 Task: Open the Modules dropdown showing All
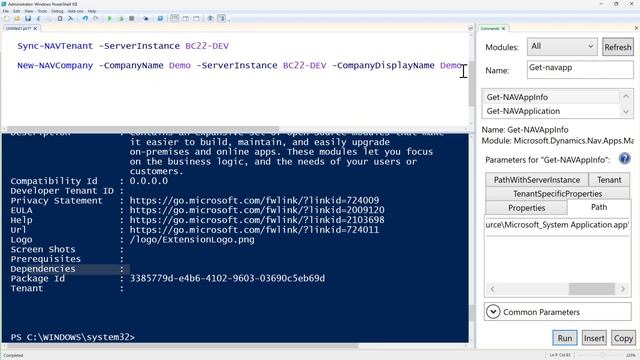coord(562,47)
